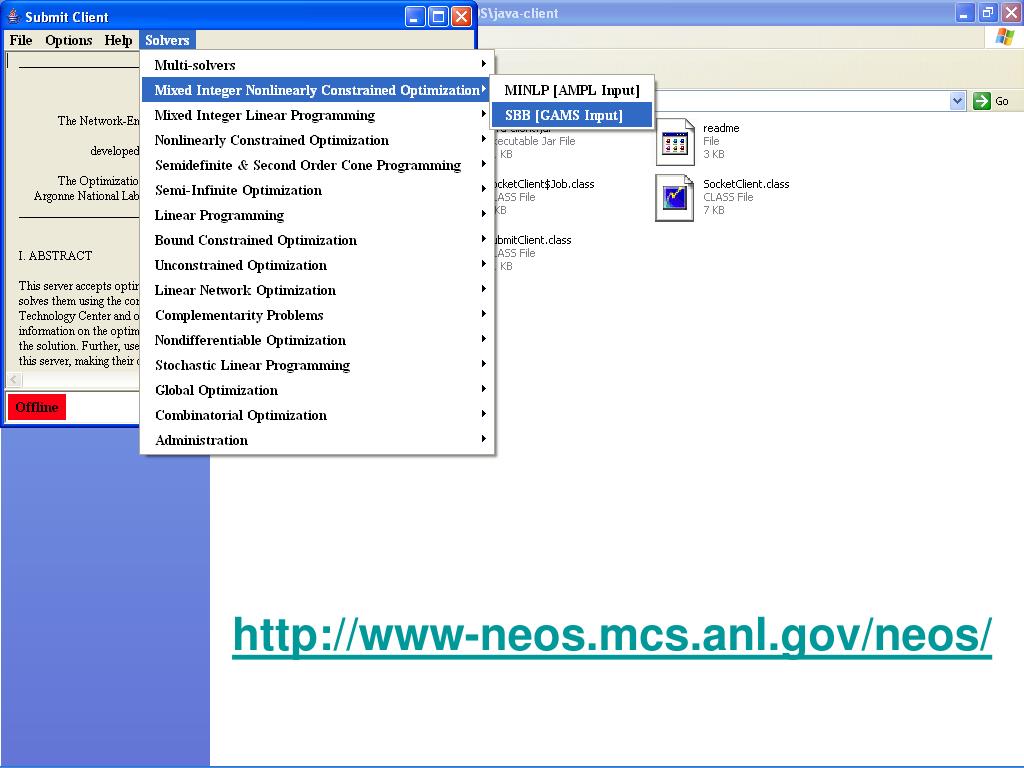Screen dimensions: 1024x768
Task: Open Nonlinearly Constrained Optimization submenu
Action: pos(317,140)
